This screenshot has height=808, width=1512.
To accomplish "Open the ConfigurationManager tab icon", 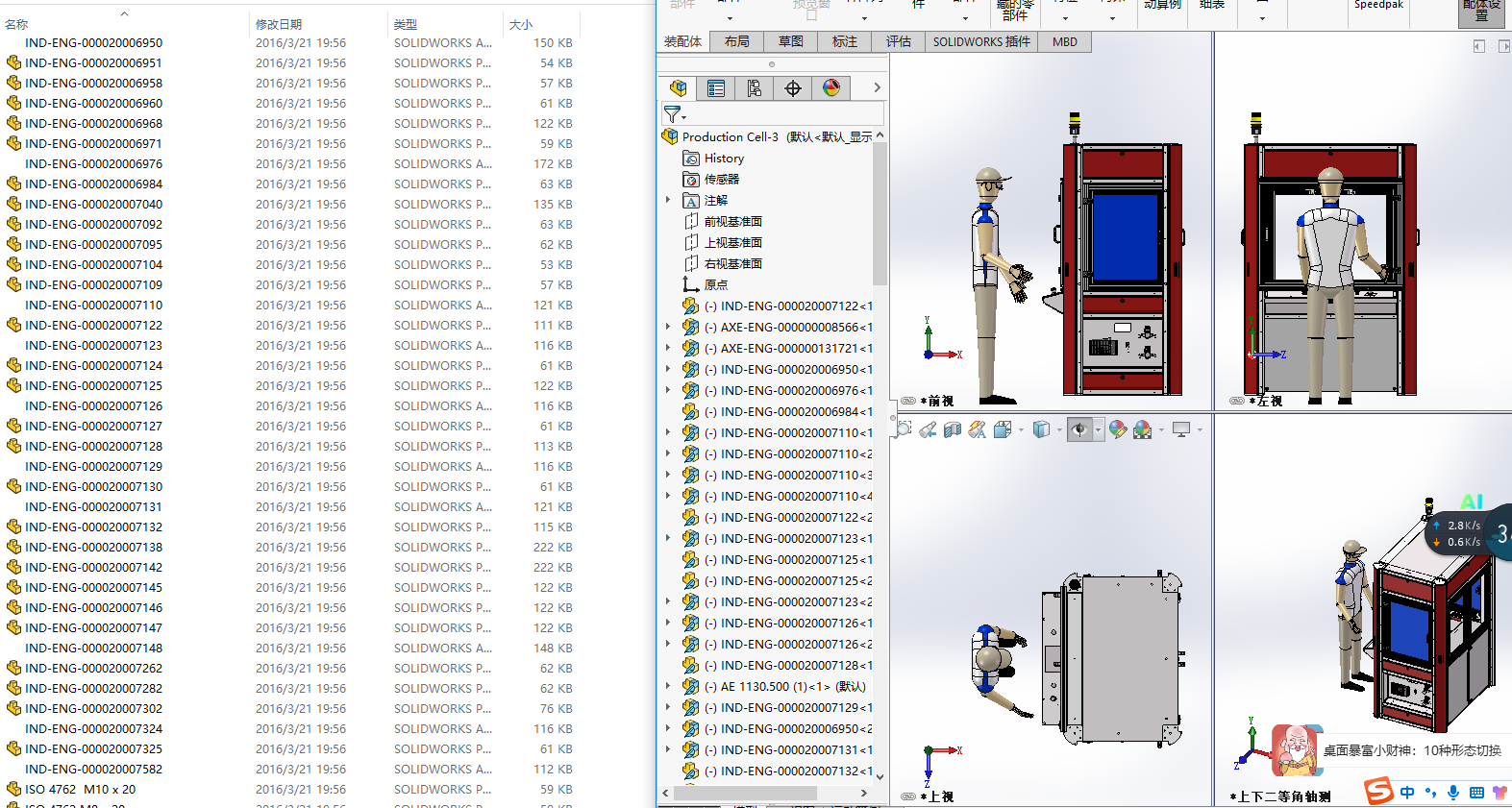I will coord(755,88).
